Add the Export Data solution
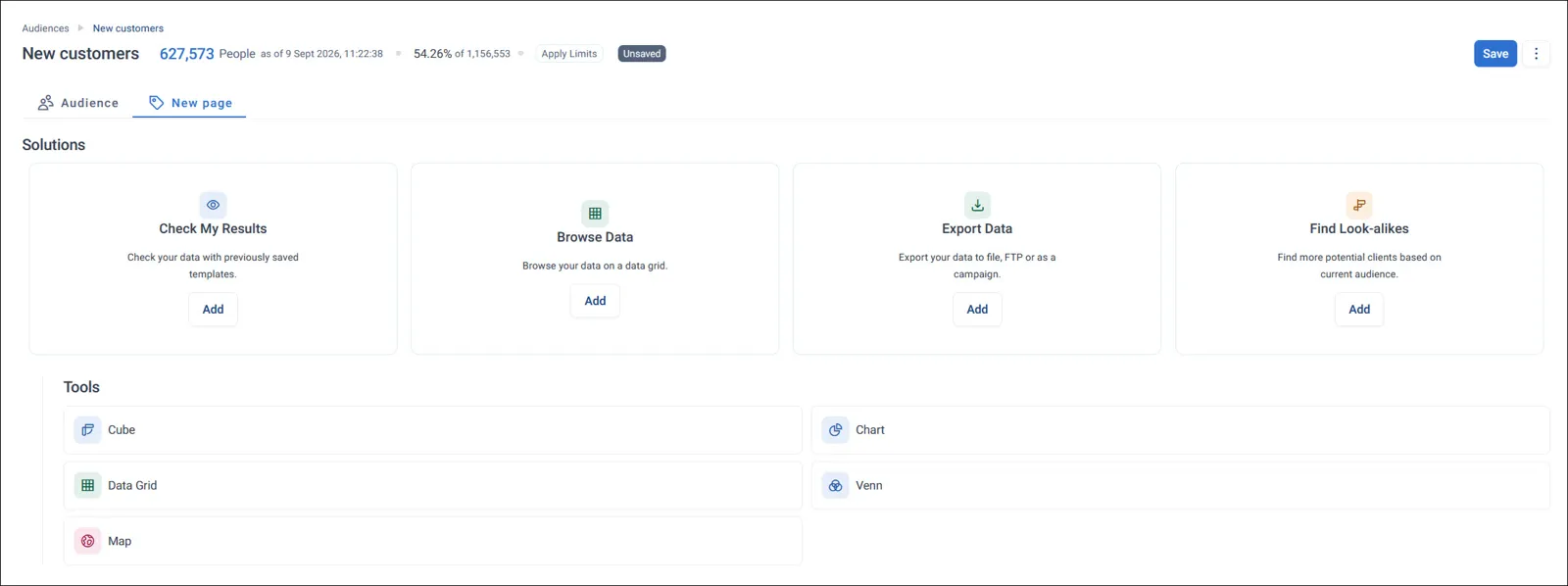1568x586 pixels. click(977, 310)
